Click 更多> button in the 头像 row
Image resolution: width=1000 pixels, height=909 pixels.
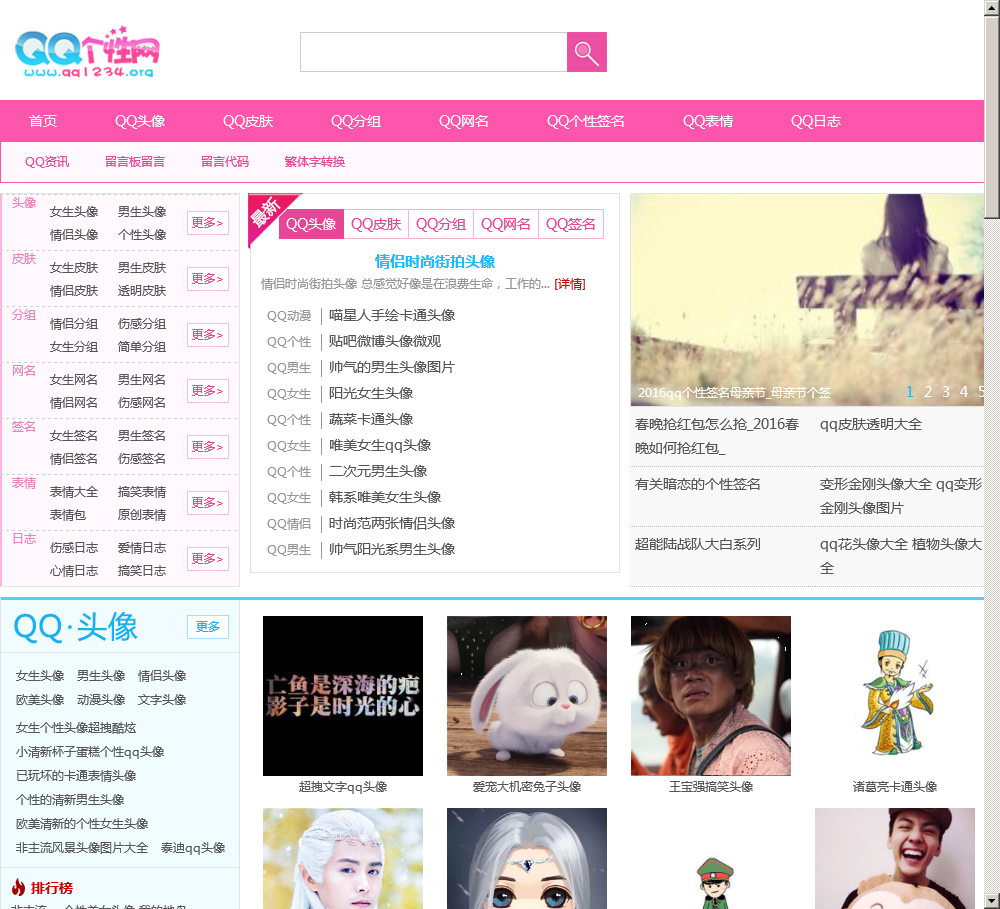click(208, 223)
